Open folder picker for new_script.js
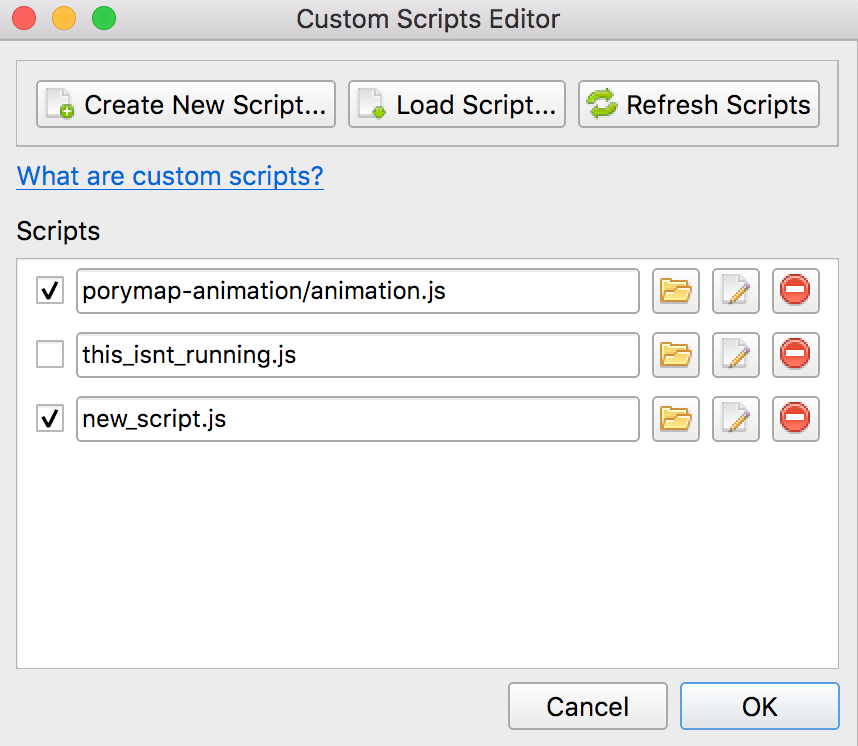The image size is (858, 746). click(x=675, y=419)
